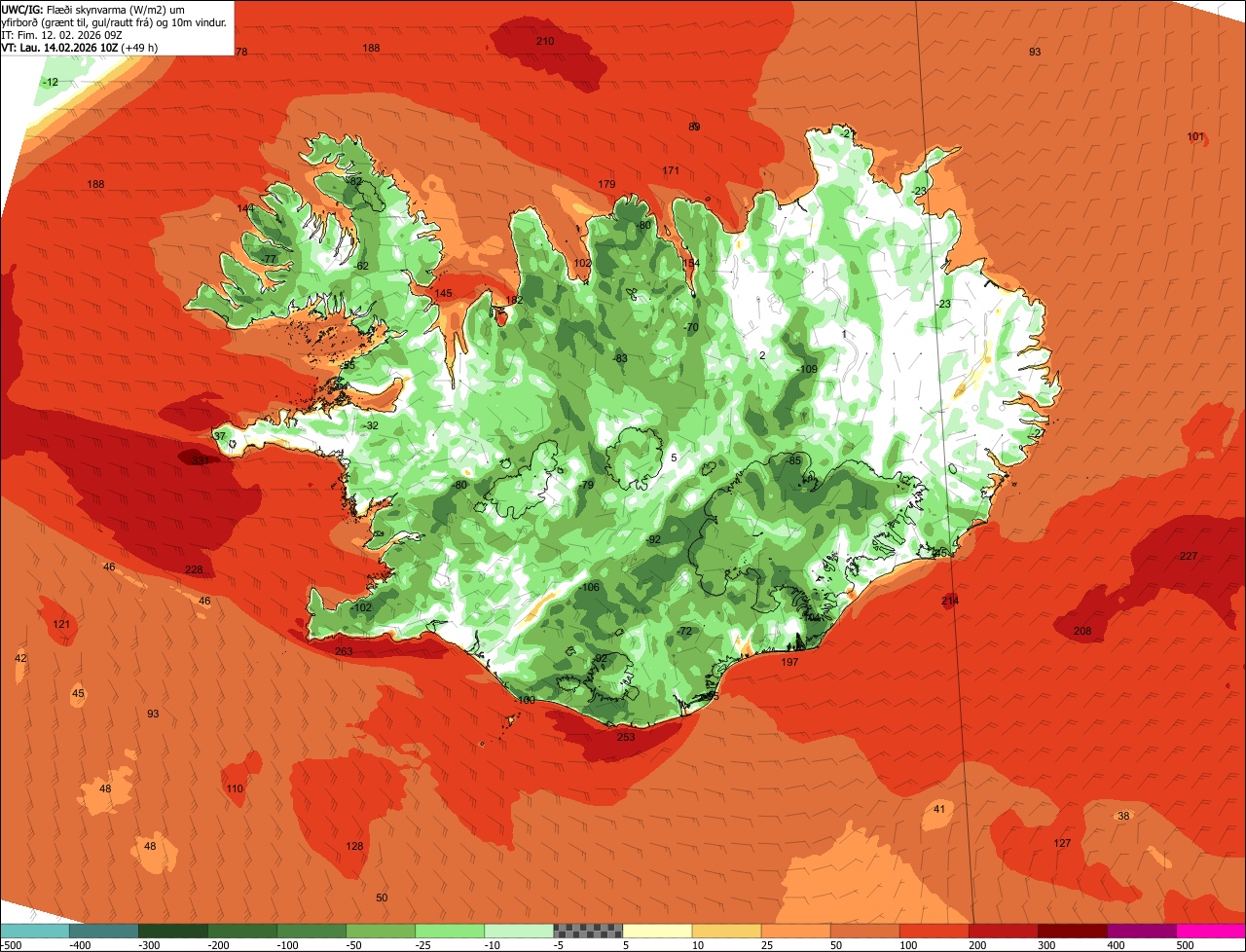Click the 'VT: Lau. 14.02.2026 10Z (+49 h)' line

pyautogui.click(x=80, y=48)
